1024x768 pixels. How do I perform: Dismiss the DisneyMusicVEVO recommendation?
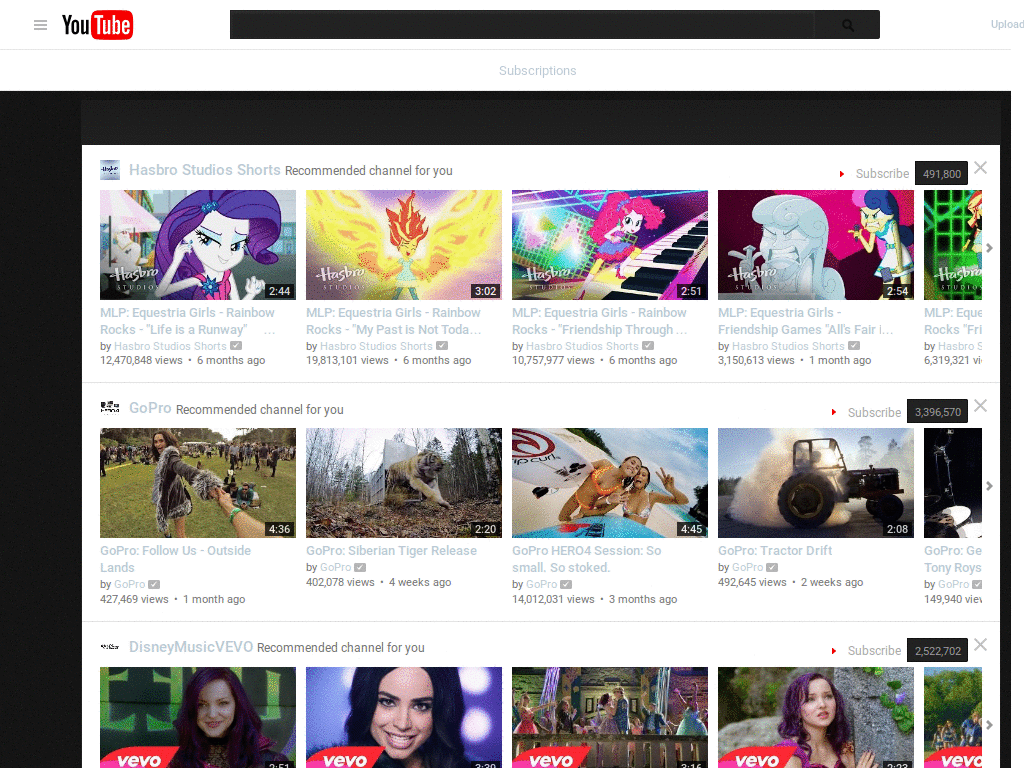coord(980,645)
